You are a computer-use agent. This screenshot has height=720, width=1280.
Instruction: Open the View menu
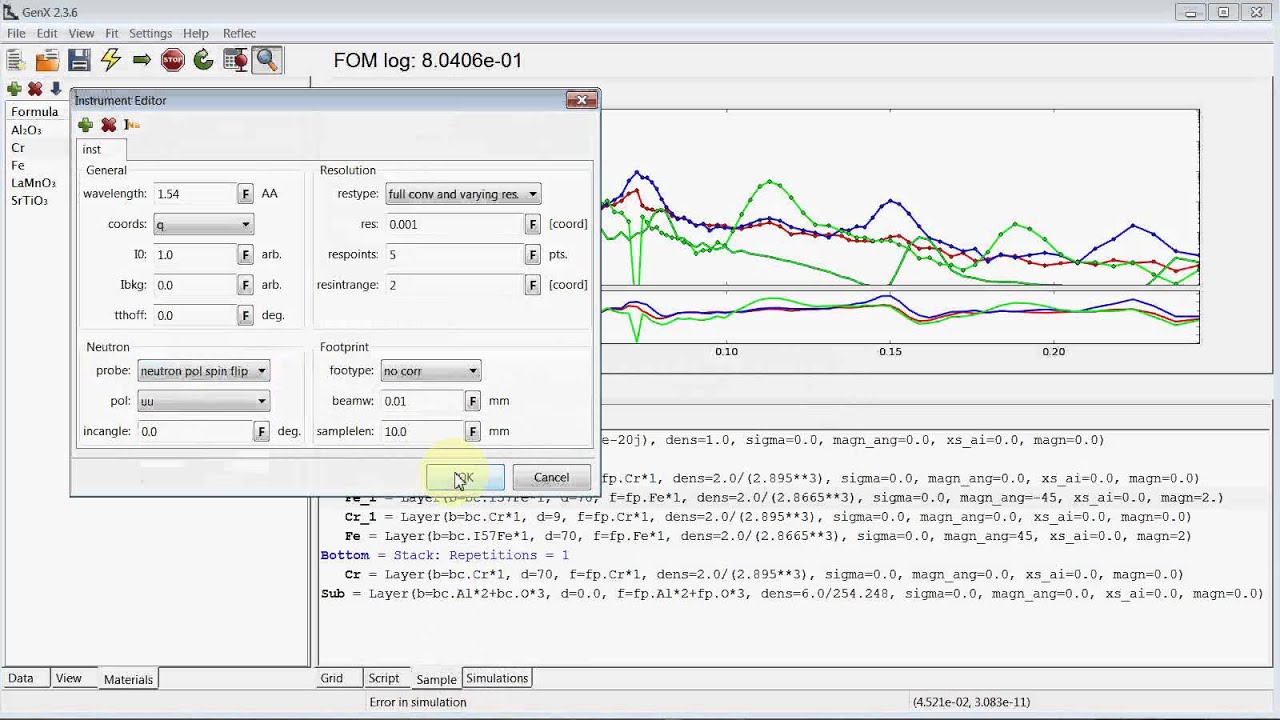tap(81, 33)
